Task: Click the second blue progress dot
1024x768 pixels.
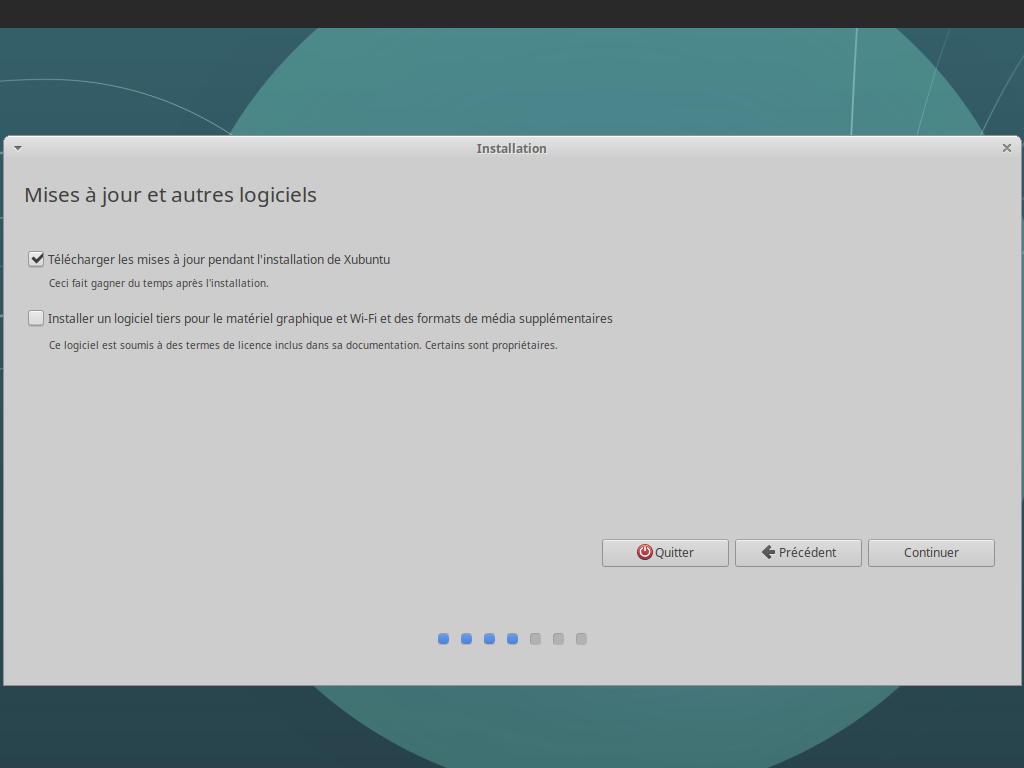Action: tap(466, 639)
